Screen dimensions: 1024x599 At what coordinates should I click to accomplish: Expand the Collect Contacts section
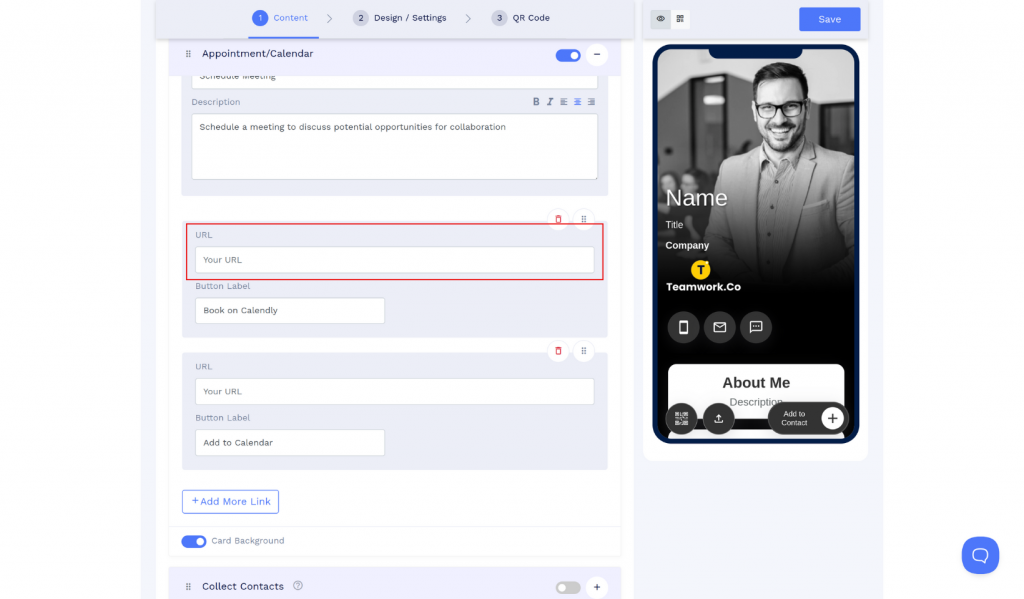coord(597,587)
